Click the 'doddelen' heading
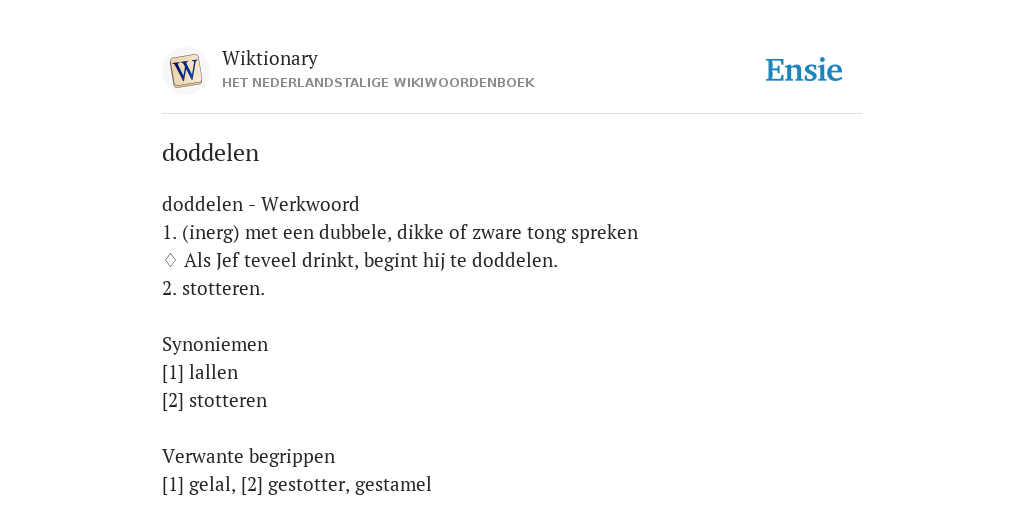This screenshot has width=1024, height=512. [x=210, y=153]
